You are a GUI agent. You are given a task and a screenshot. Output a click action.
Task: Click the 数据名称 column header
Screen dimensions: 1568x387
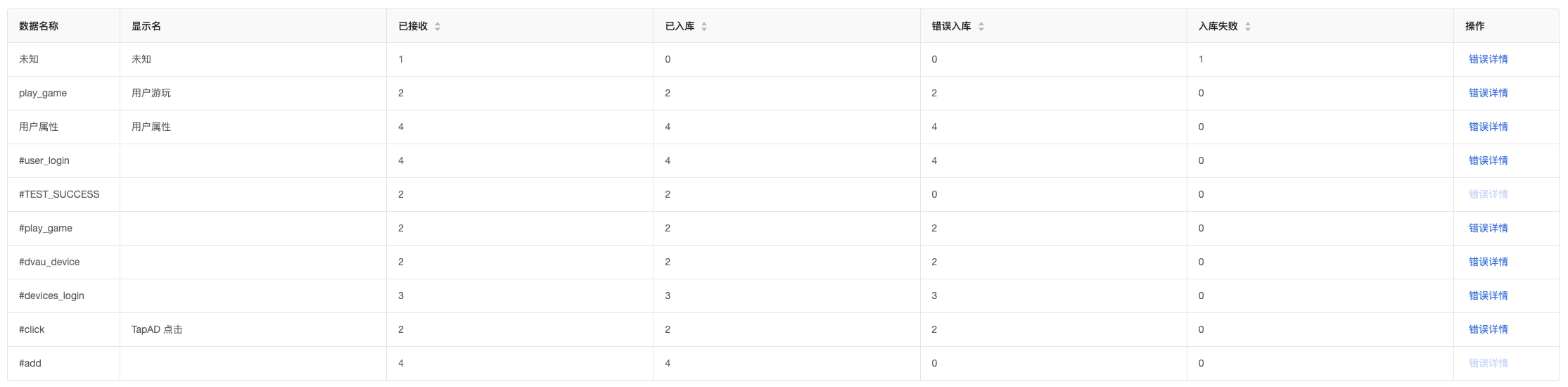pyautogui.click(x=64, y=26)
